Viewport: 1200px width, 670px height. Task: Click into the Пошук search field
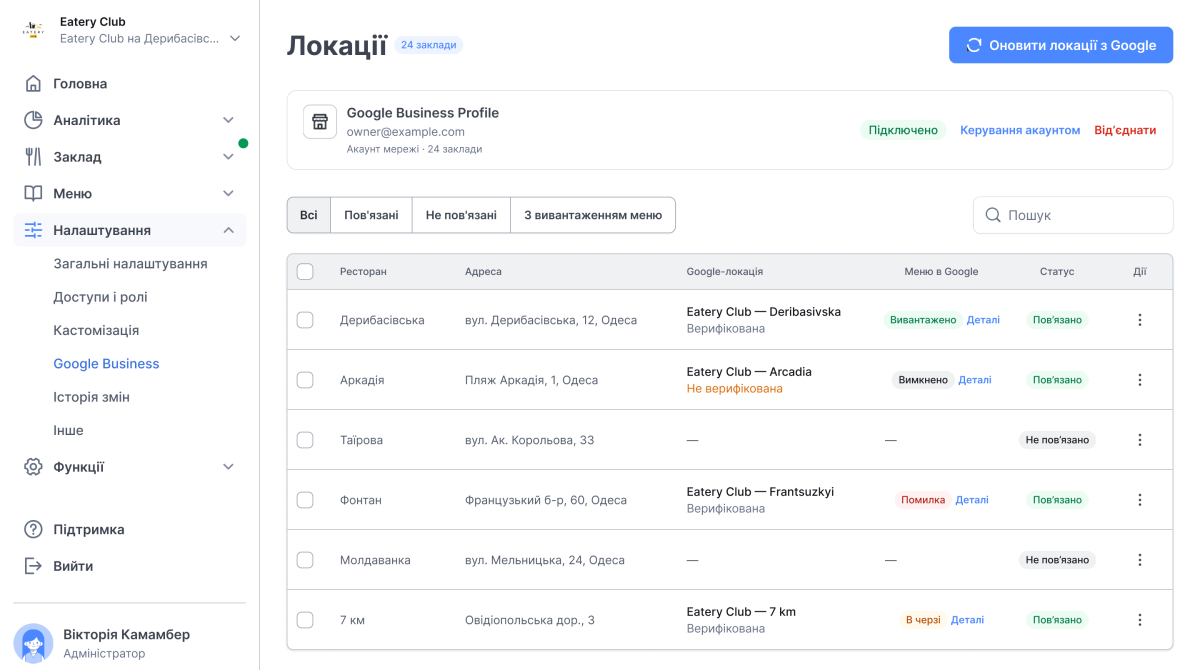[x=1073, y=215]
